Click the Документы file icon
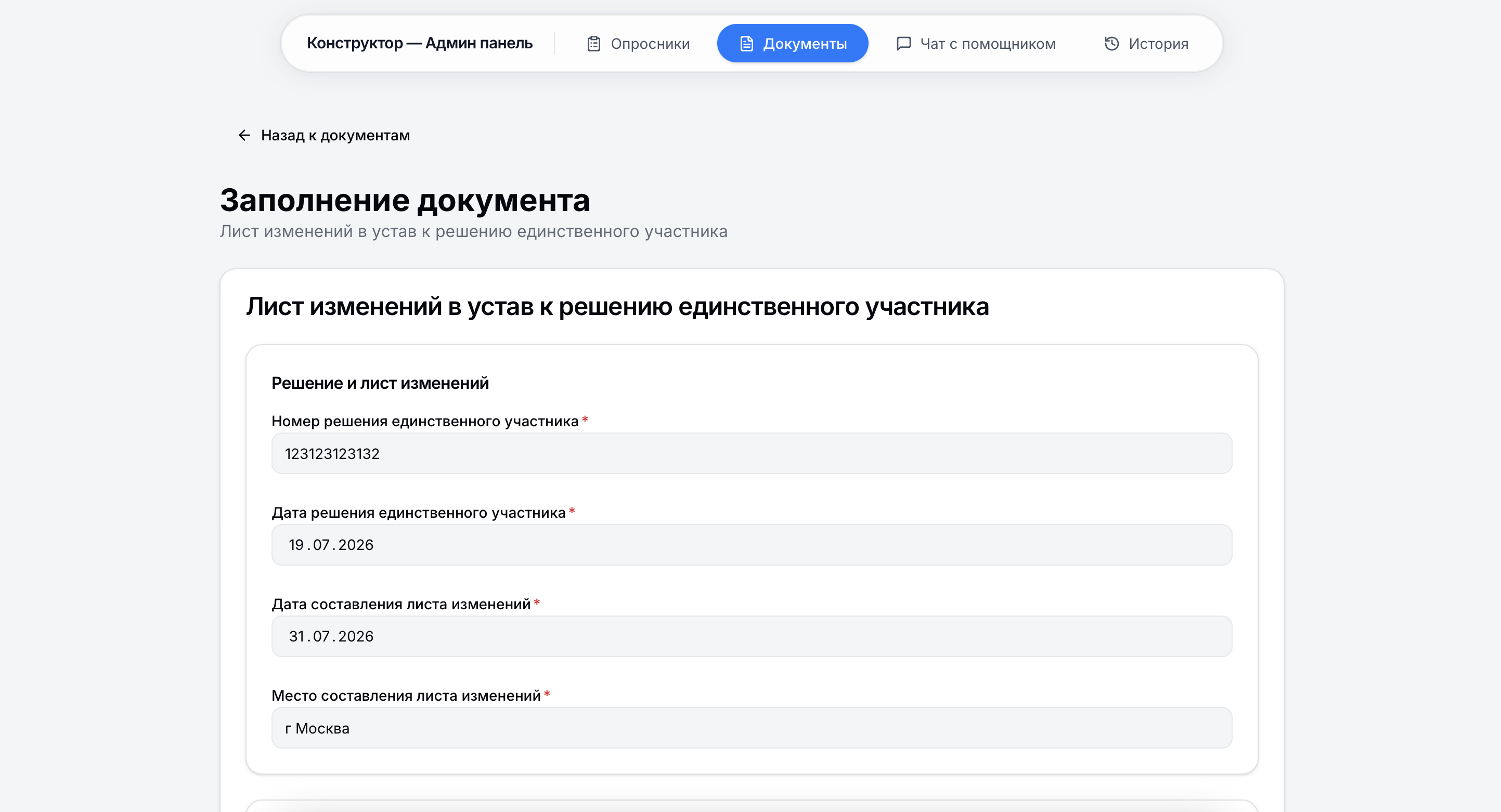This screenshot has height=812, width=1501. click(x=746, y=44)
